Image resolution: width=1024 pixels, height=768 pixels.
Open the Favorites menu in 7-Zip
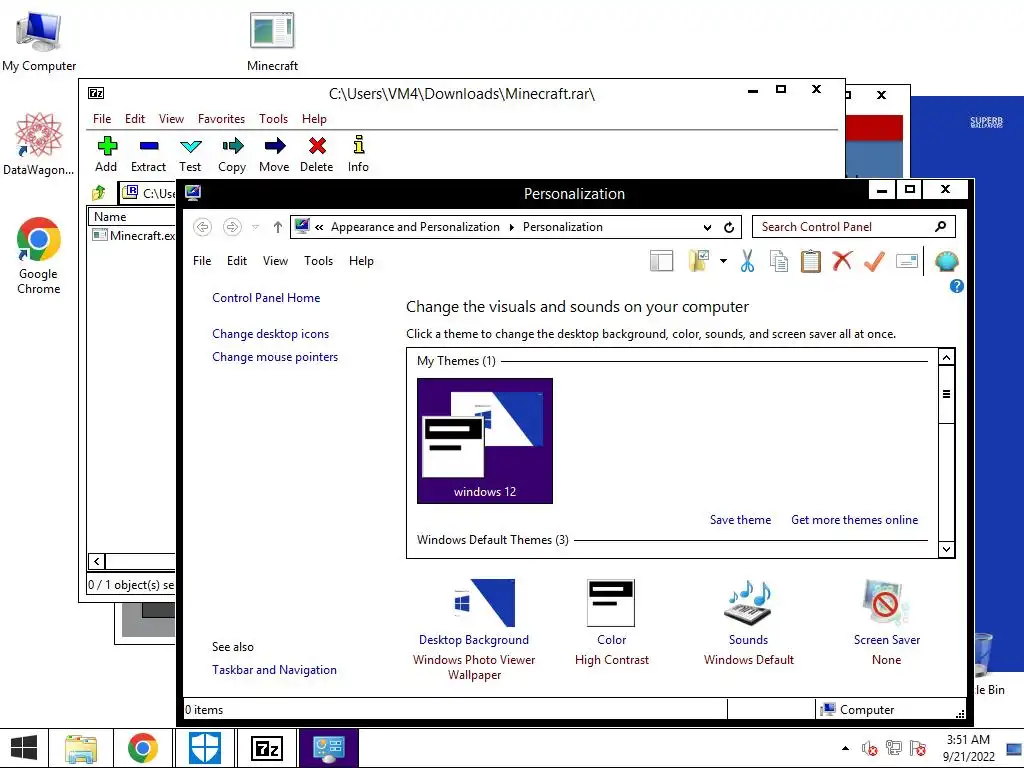[x=221, y=119]
